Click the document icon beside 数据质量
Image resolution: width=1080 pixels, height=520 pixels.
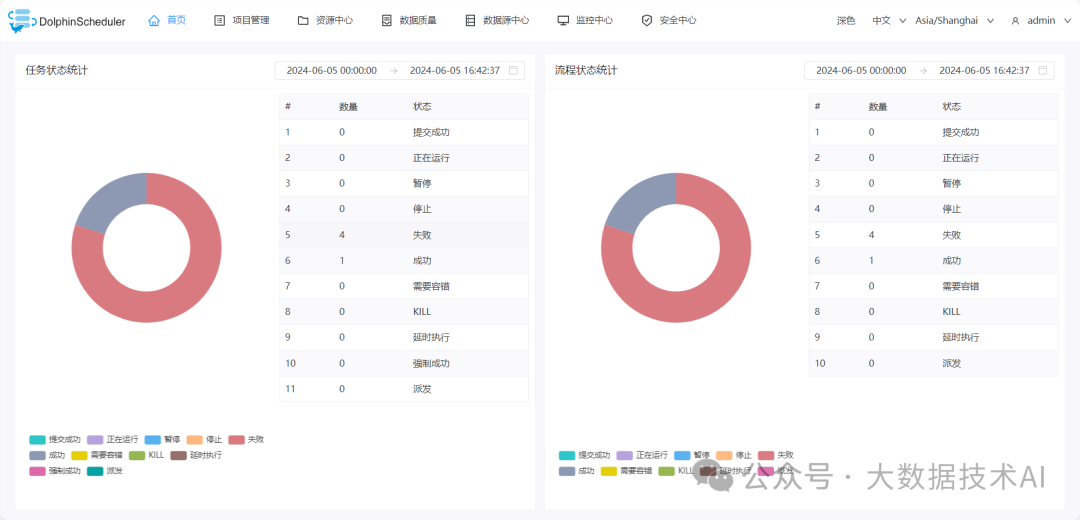point(386,21)
